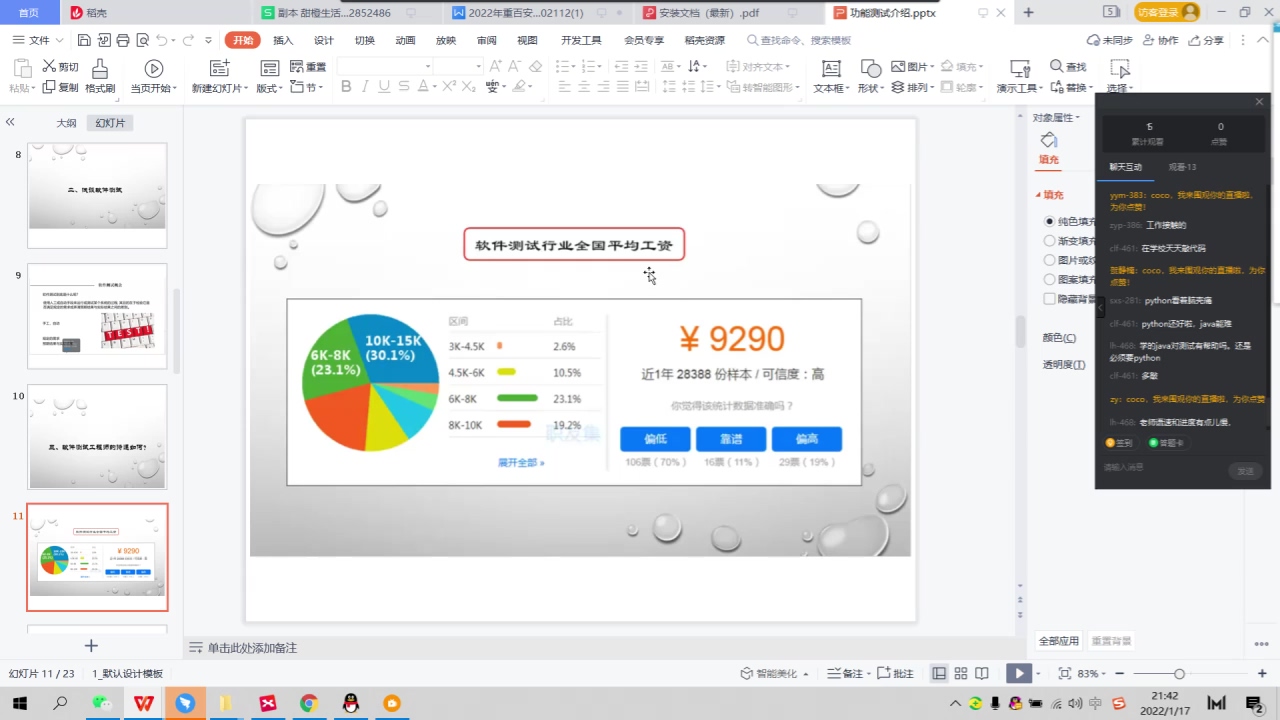The image size is (1280, 720).
Task: Click the command search box (查找命令、搜索模板)
Action: (799, 40)
